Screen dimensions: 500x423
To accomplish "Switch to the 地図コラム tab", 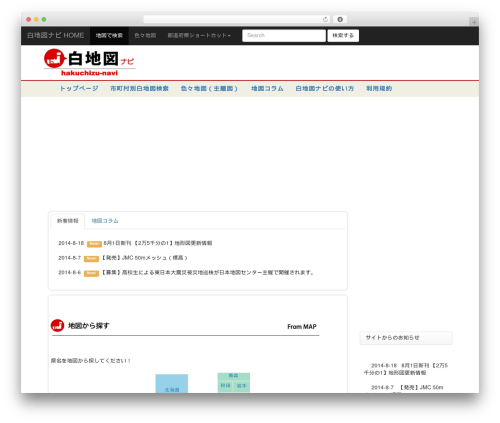I will coord(105,221).
